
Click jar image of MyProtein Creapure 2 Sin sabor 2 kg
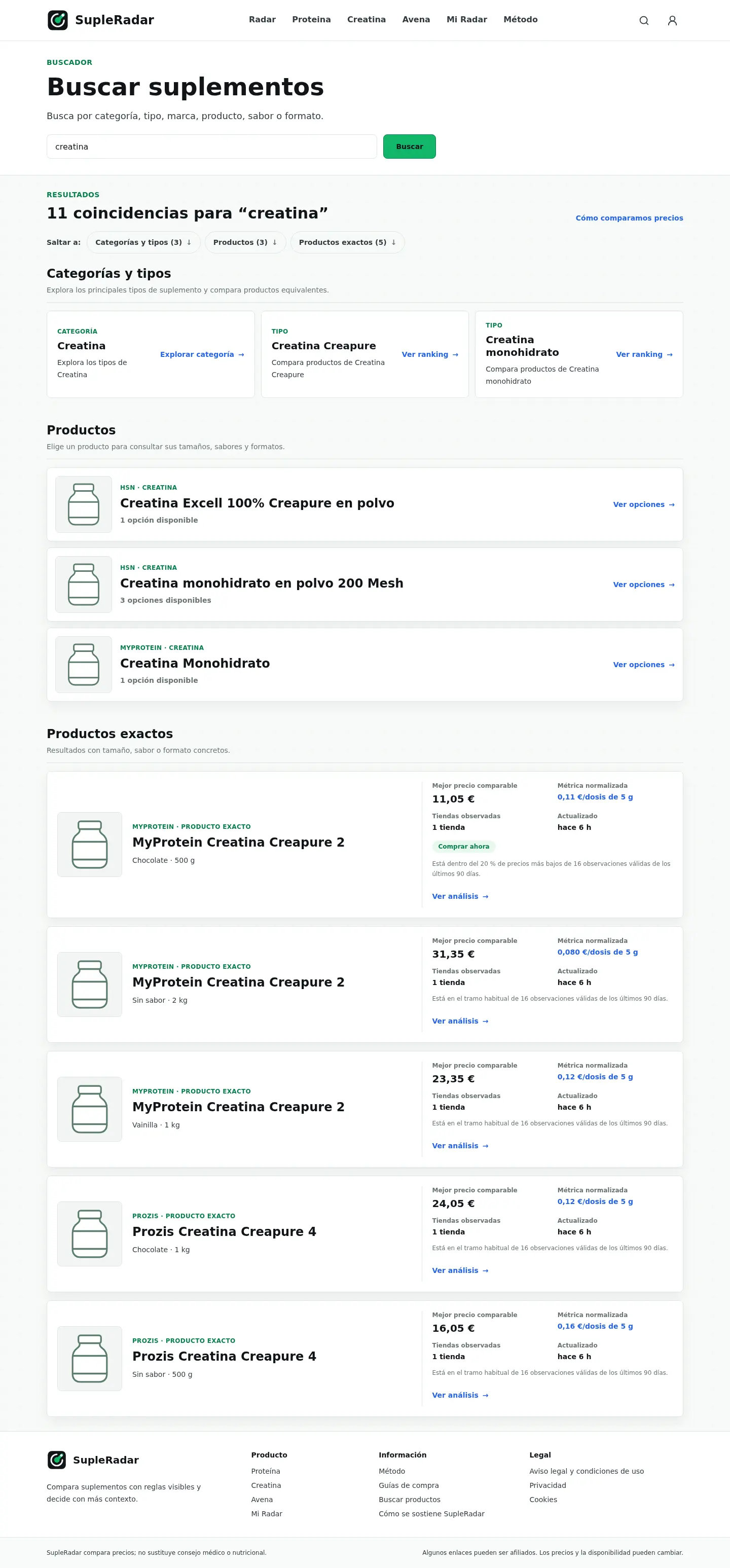[x=90, y=984]
